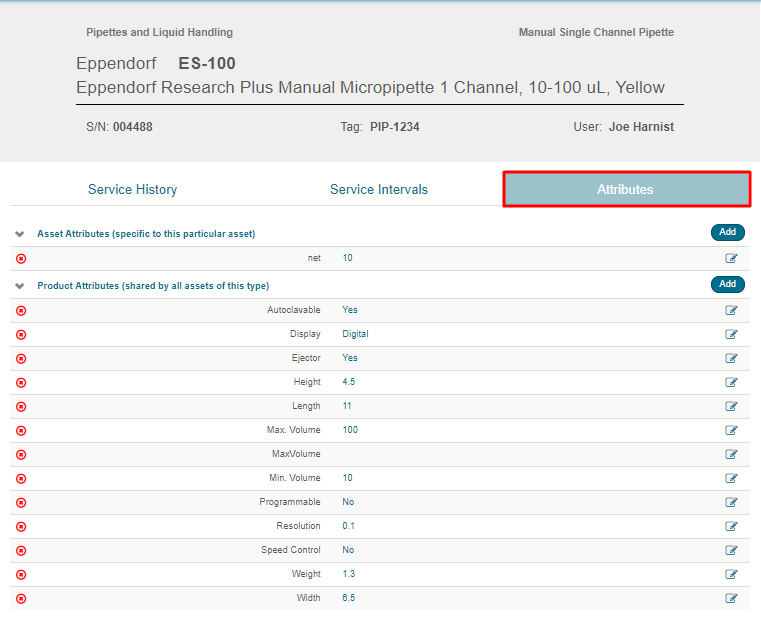Edit the Resolution attribute
This screenshot has width=761, height=624.
click(731, 526)
